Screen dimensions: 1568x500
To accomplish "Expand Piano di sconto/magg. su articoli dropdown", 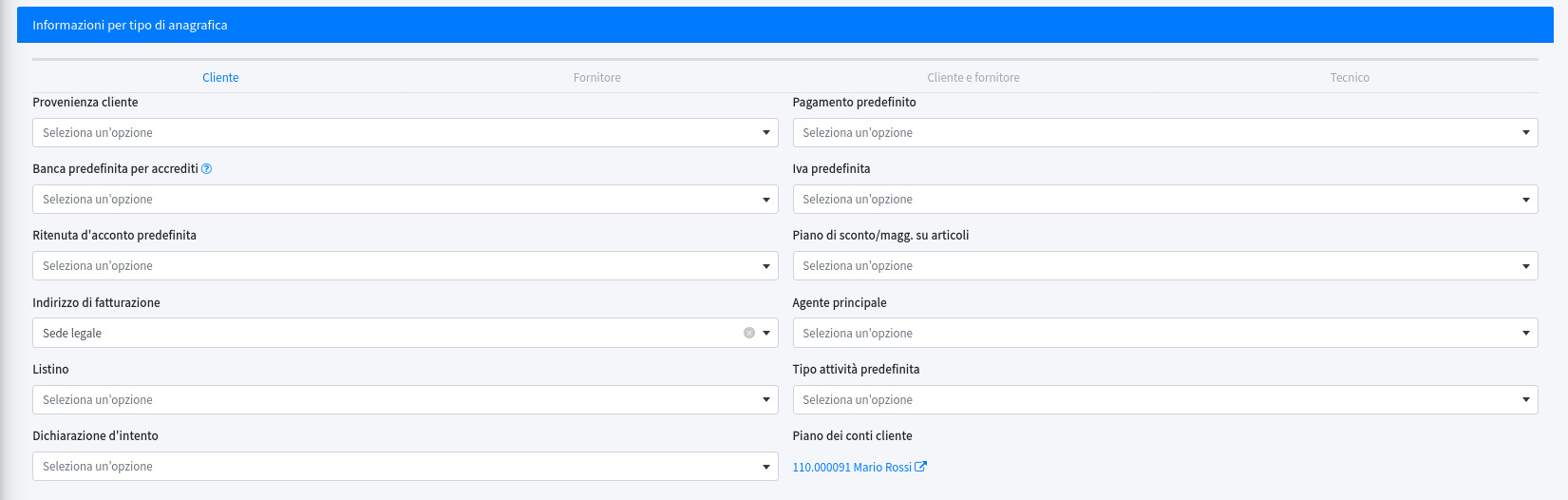I will pyautogui.click(x=1164, y=266).
